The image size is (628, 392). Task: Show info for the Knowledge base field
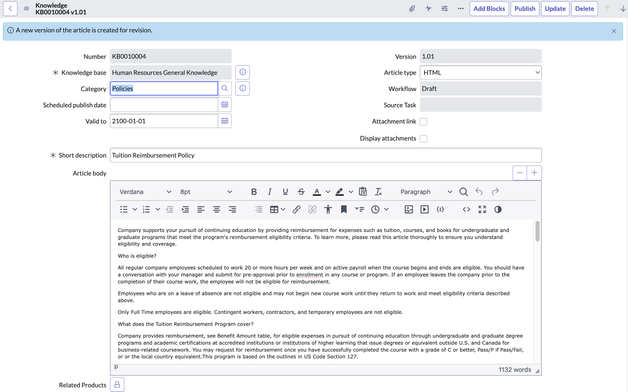[243, 72]
